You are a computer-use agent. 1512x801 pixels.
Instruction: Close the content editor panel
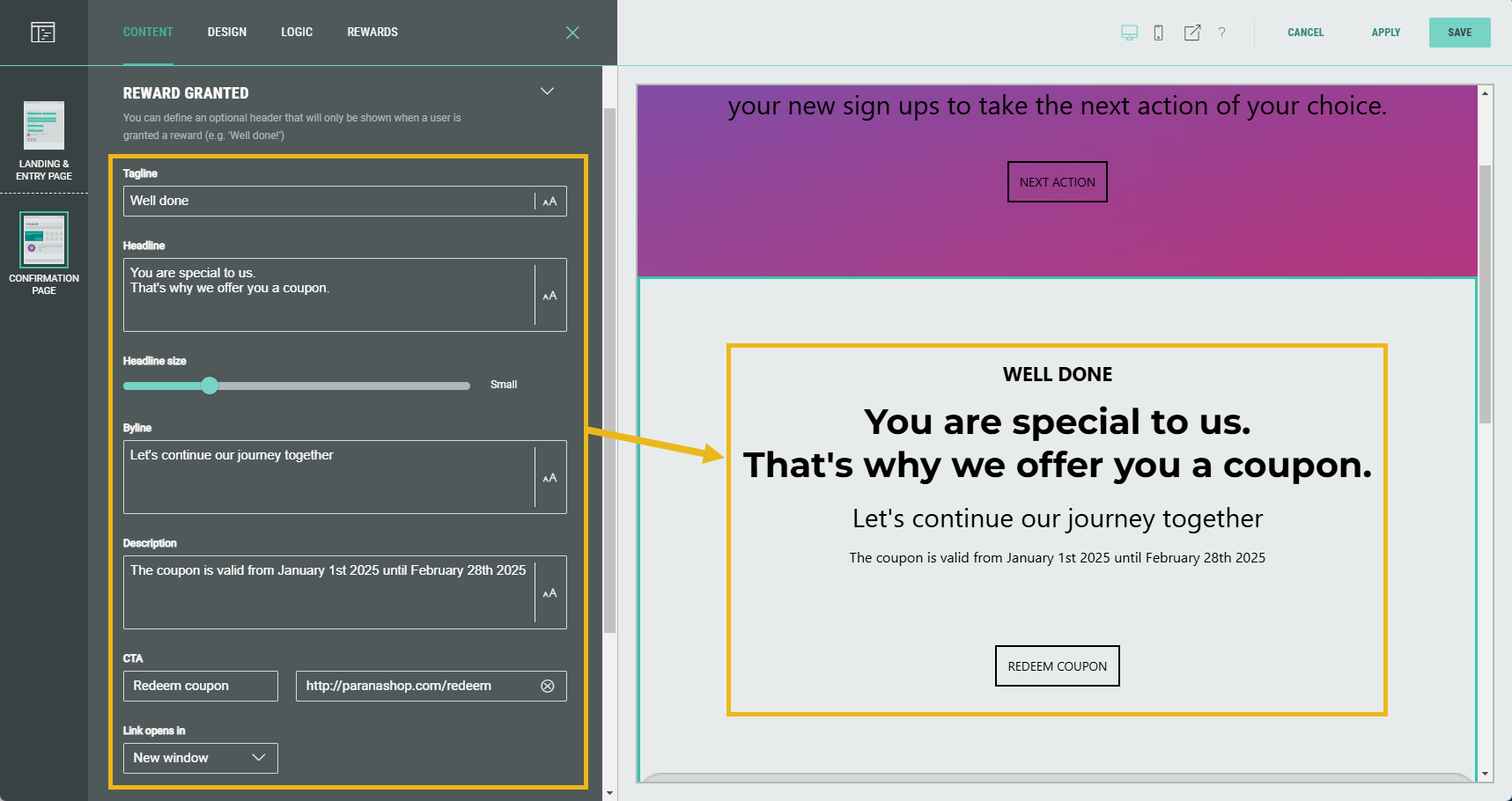pyautogui.click(x=572, y=33)
